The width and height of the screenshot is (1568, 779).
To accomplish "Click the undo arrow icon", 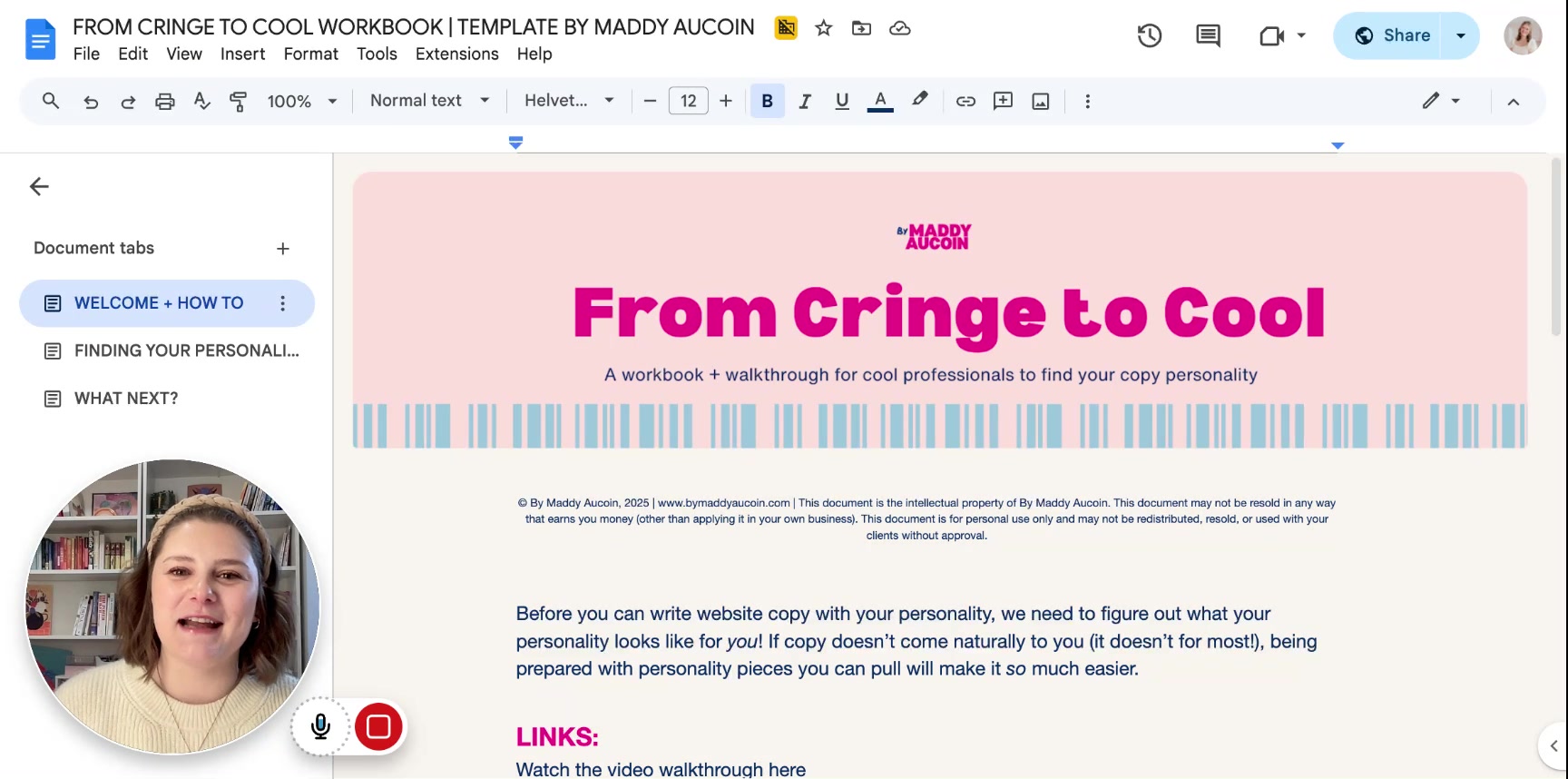I will coord(91,102).
